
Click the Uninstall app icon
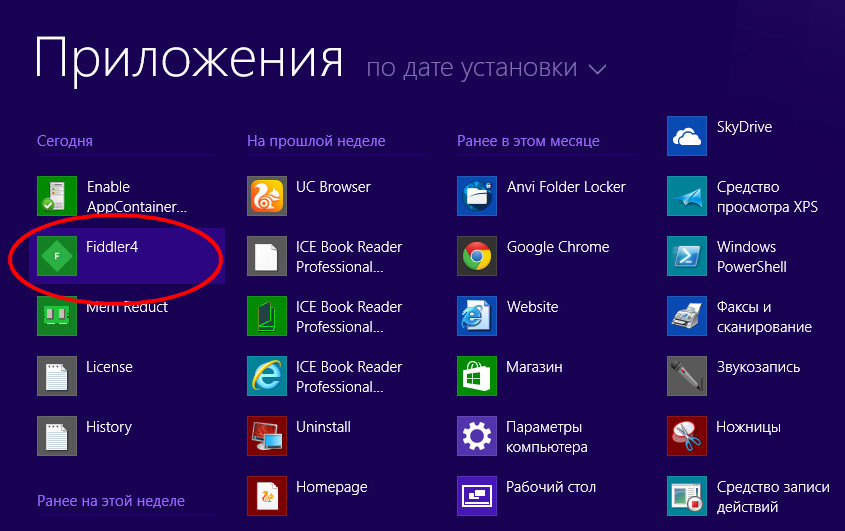click(267, 436)
